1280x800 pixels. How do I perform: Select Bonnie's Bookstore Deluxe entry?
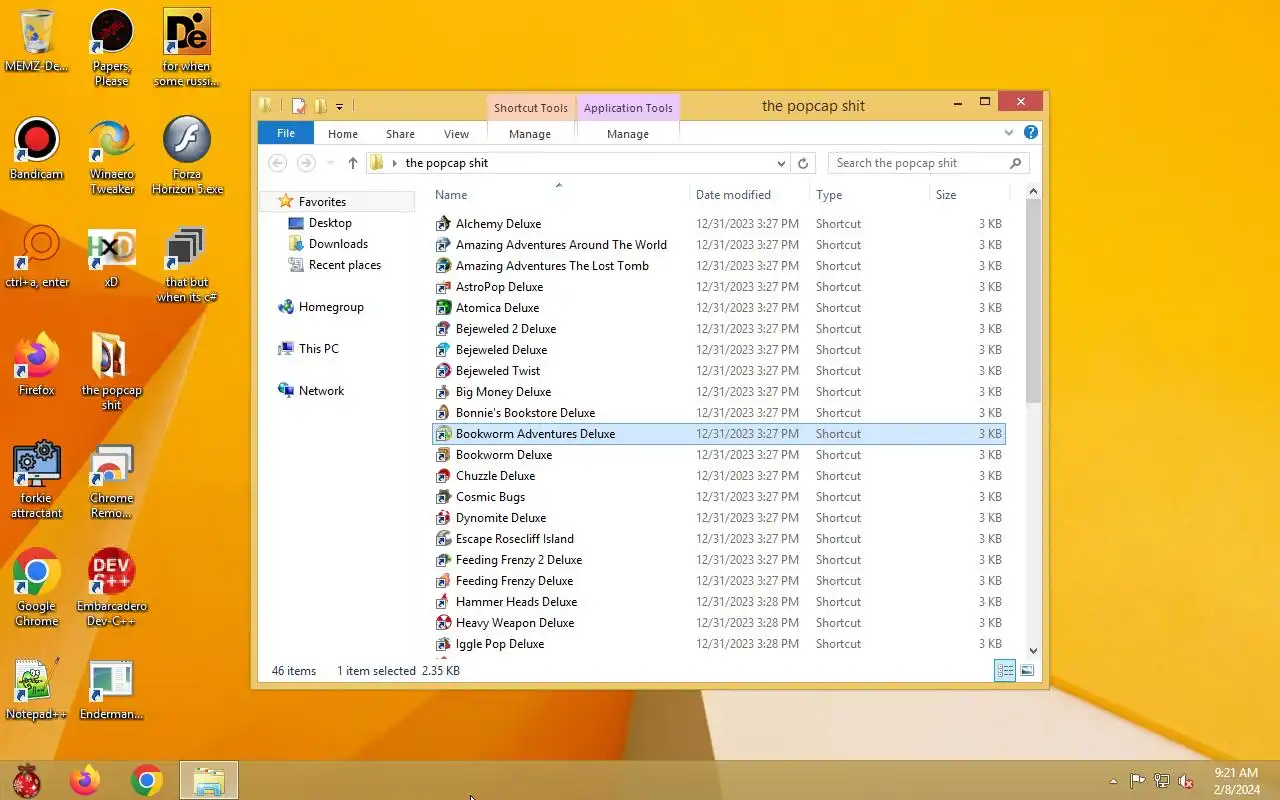tap(718, 413)
